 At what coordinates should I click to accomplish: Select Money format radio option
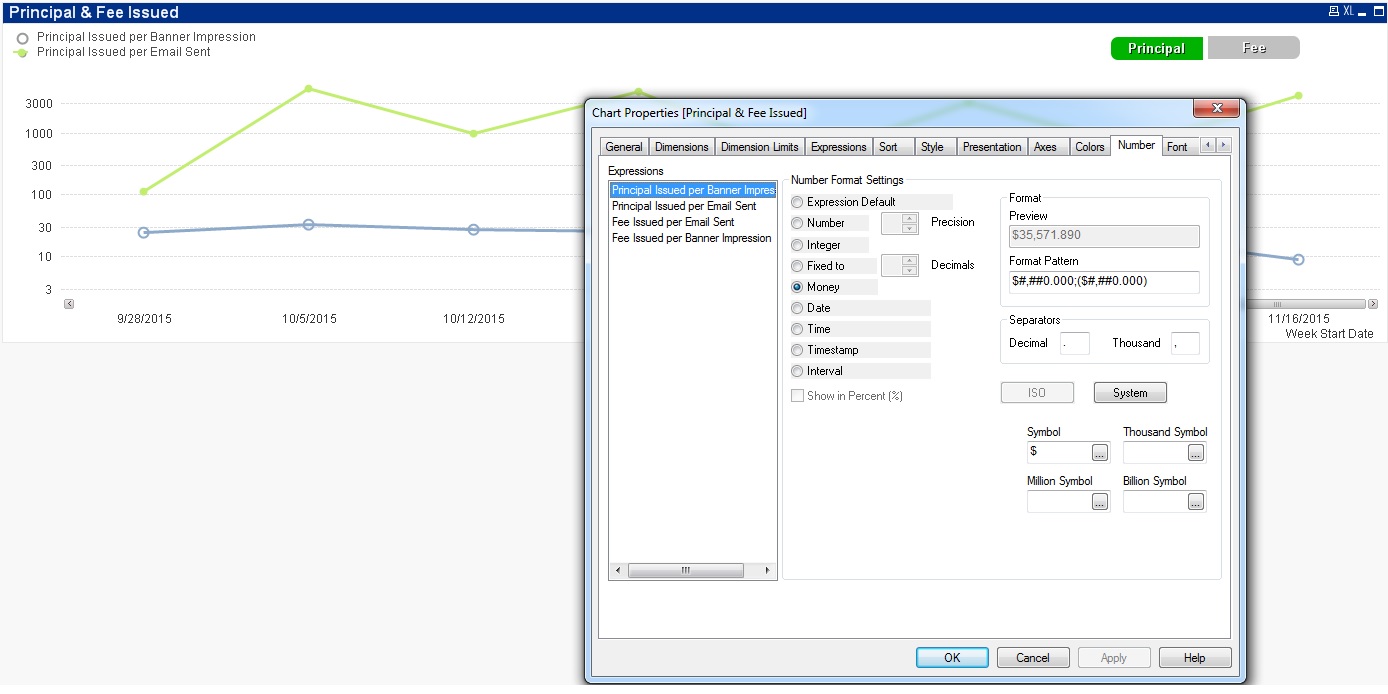tap(797, 287)
